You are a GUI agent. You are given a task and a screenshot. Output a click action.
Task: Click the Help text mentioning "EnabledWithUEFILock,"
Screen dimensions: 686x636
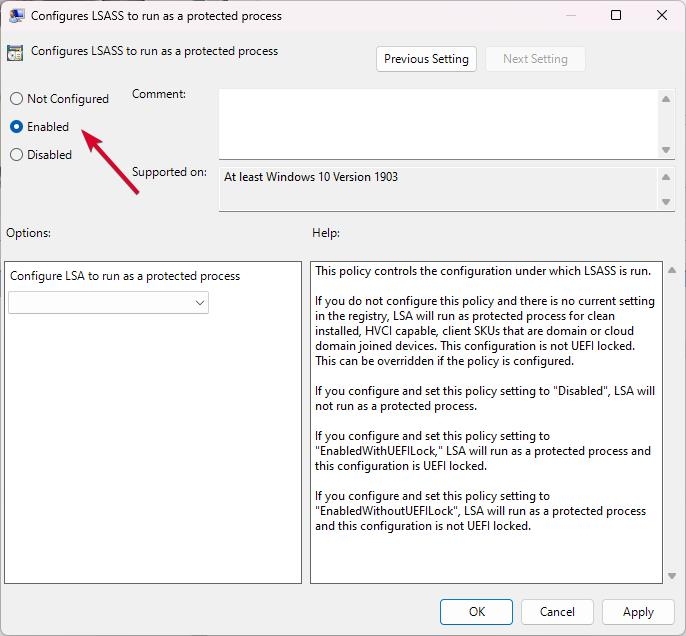(483, 451)
